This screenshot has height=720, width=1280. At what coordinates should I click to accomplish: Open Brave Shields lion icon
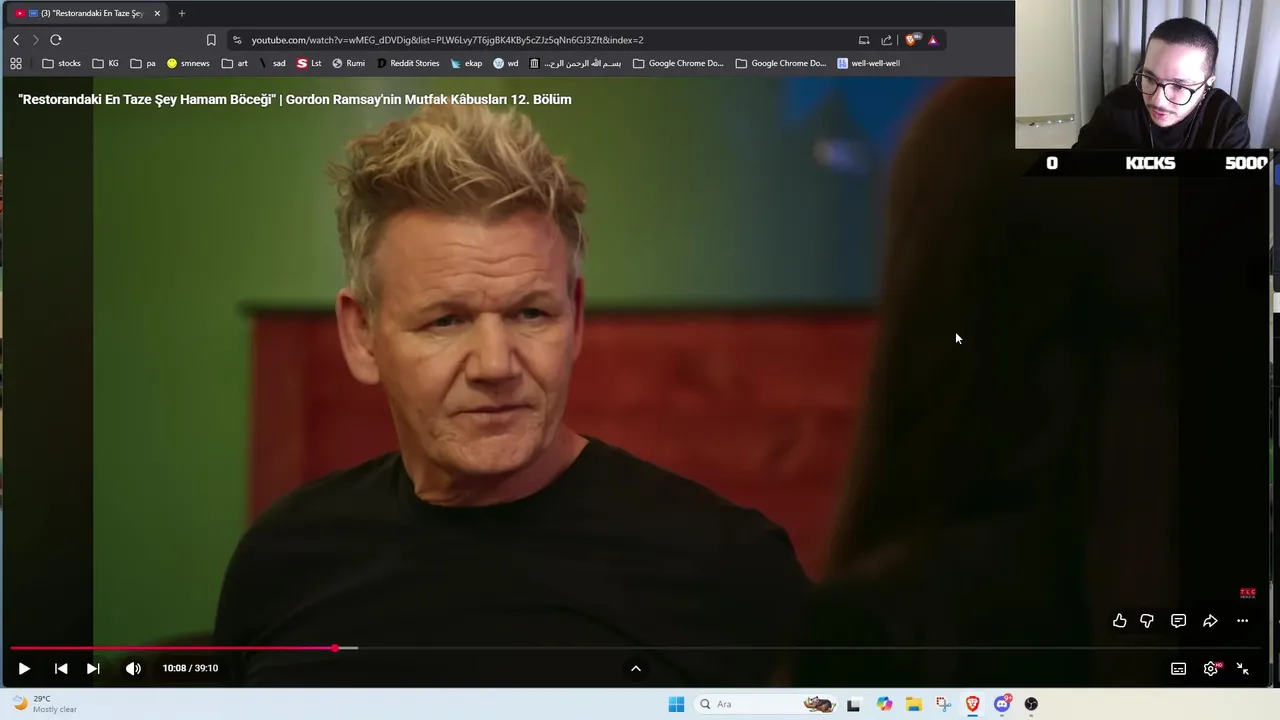911,40
